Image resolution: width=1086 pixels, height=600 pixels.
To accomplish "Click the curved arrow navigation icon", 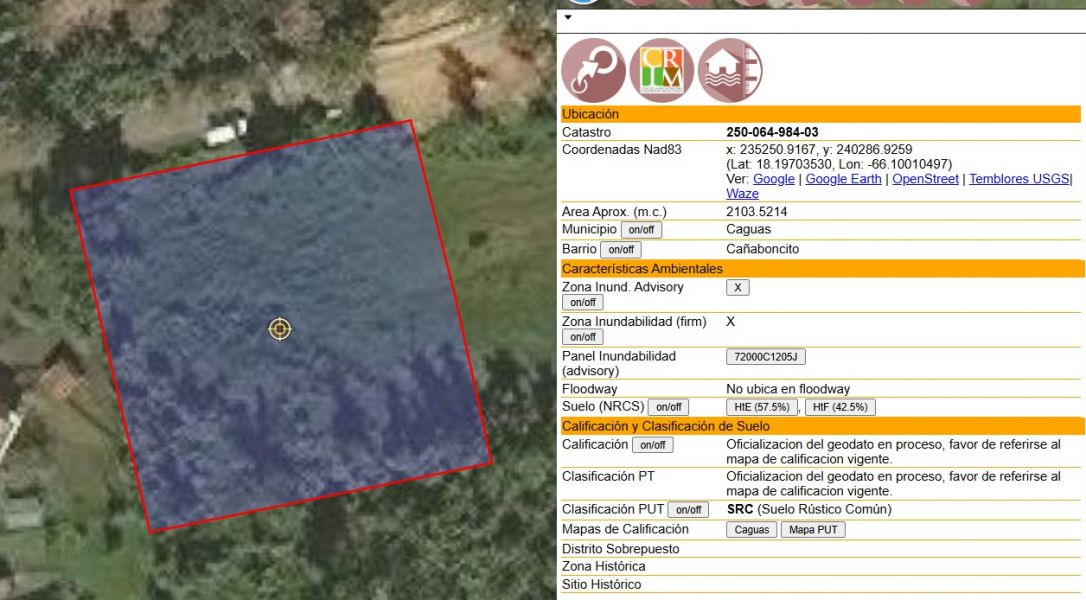I will pos(592,67).
